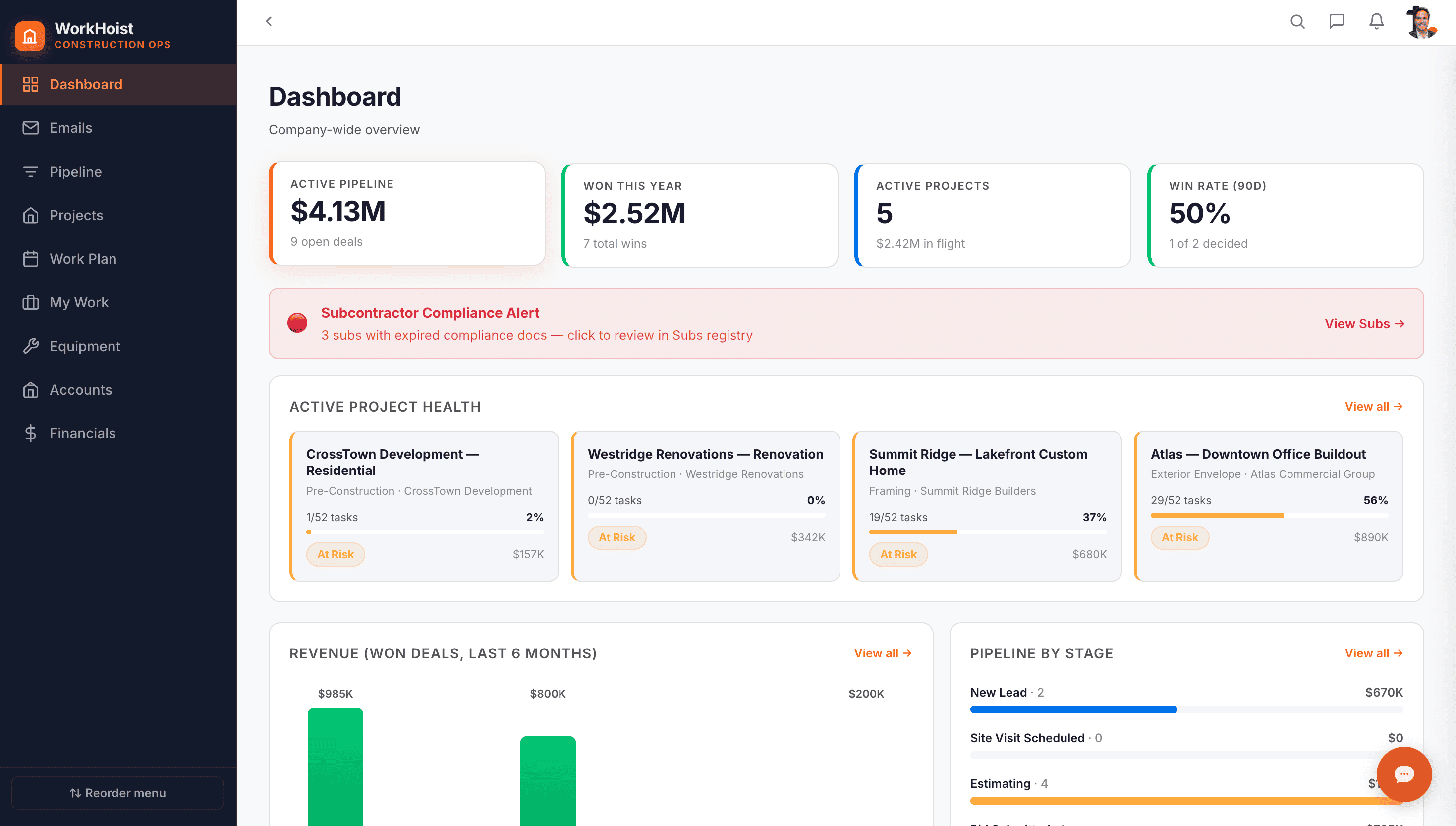Open the My Work page
This screenshot has height=826, width=1456.
pos(118,303)
